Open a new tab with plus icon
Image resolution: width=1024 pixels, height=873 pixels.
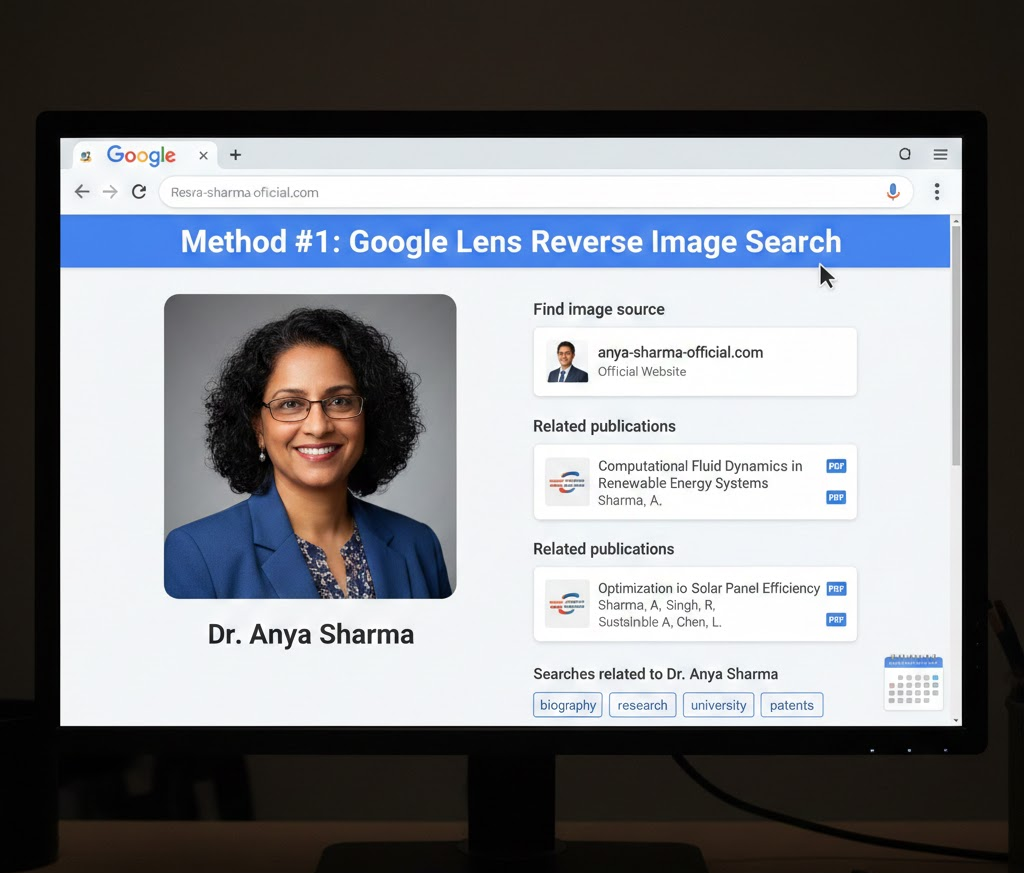[x=236, y=155]
